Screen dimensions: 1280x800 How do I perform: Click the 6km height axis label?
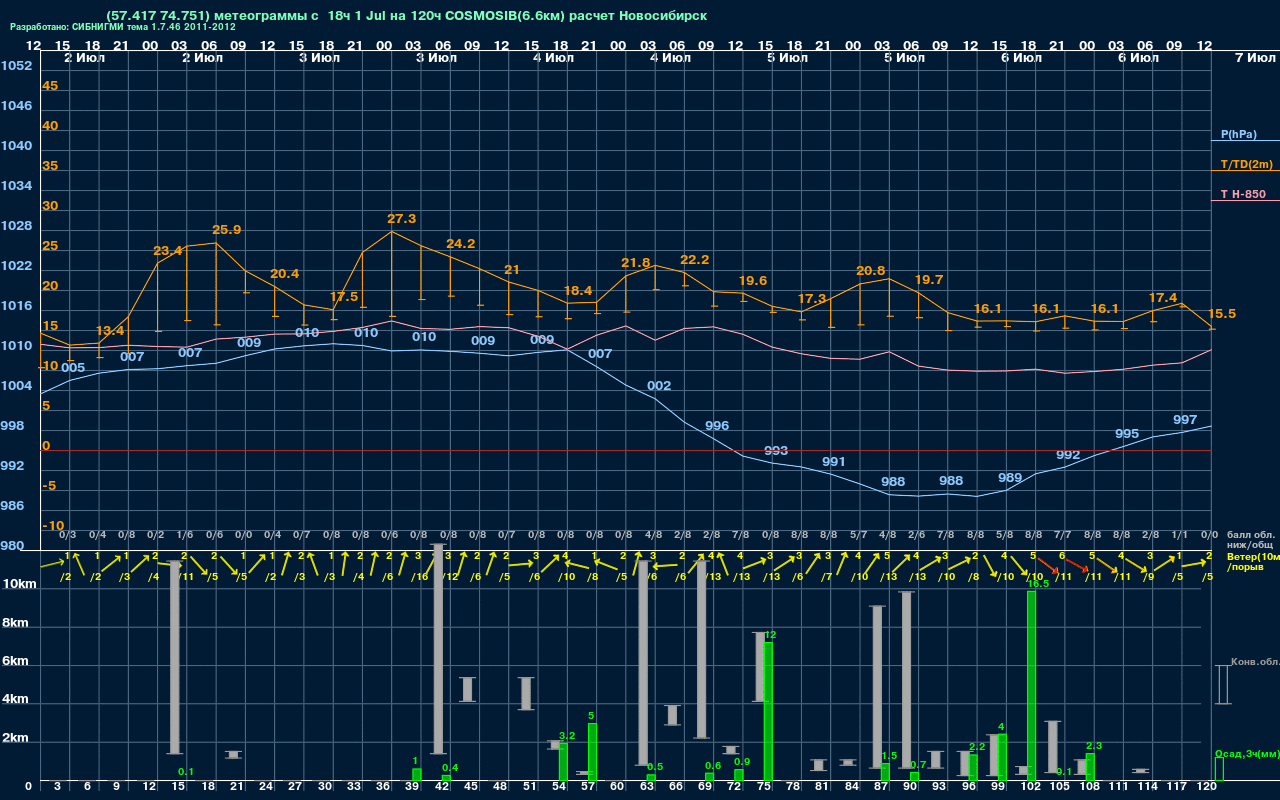[16, 662]
